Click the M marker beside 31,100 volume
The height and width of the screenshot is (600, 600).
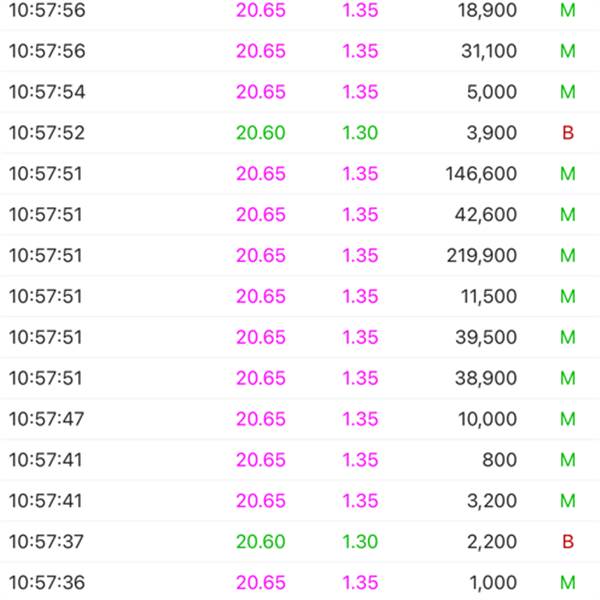(x=568, y=51)
